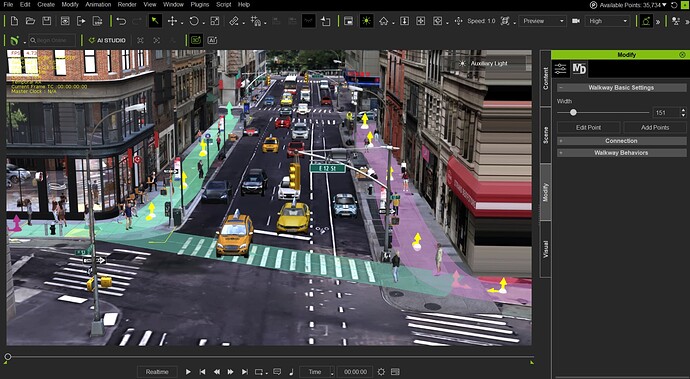Open the Render menu
Viewport: 690px width, 379px height.
coord(127,5)
